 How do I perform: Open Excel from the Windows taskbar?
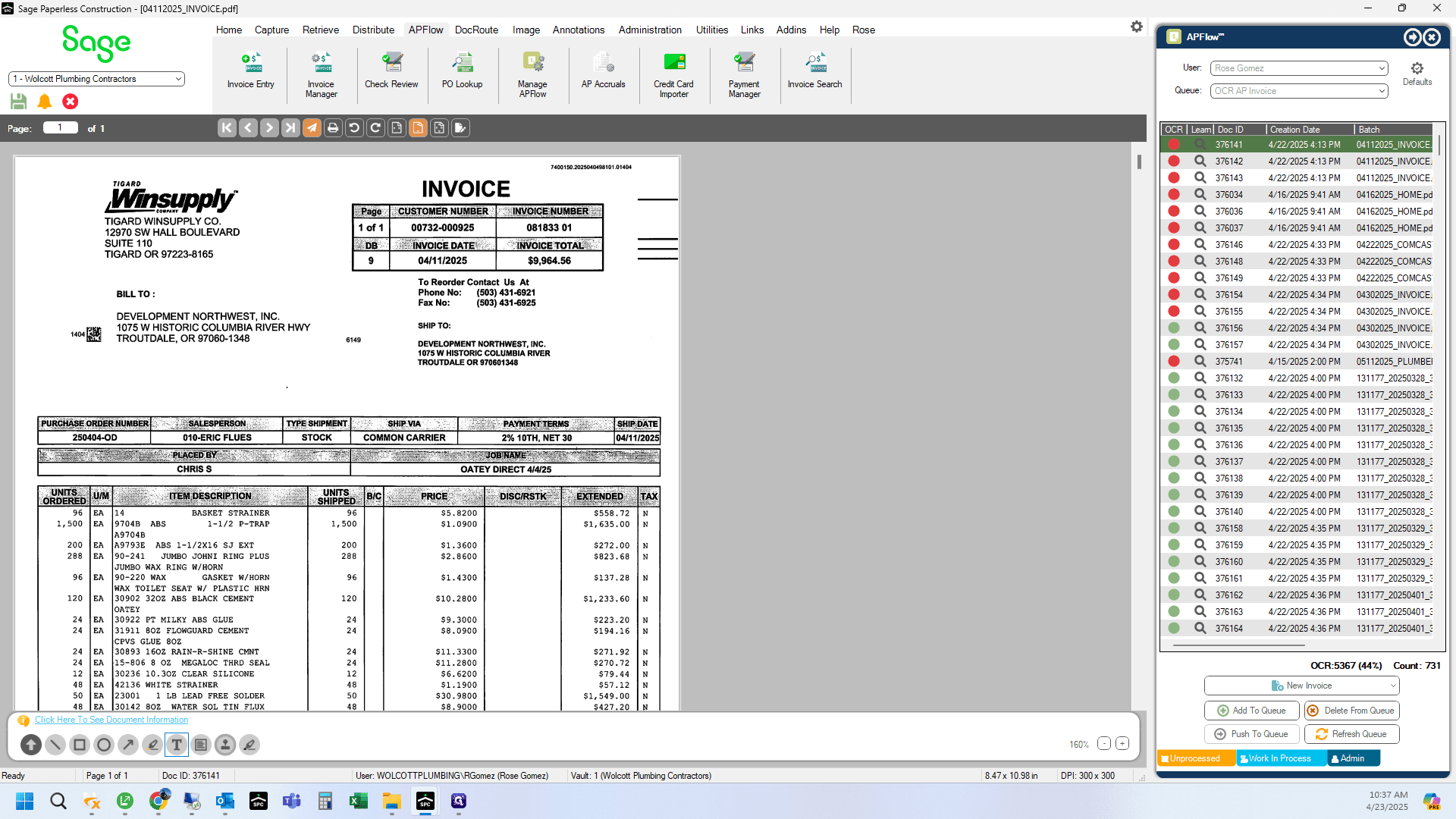[x=358, y=802]
